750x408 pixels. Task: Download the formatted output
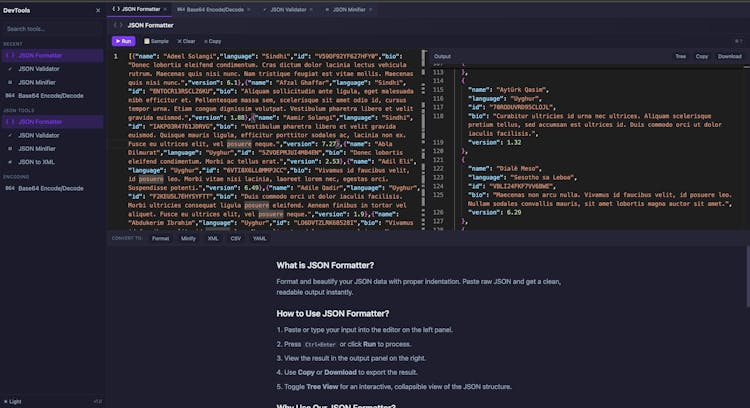click(x=730, y=57)
